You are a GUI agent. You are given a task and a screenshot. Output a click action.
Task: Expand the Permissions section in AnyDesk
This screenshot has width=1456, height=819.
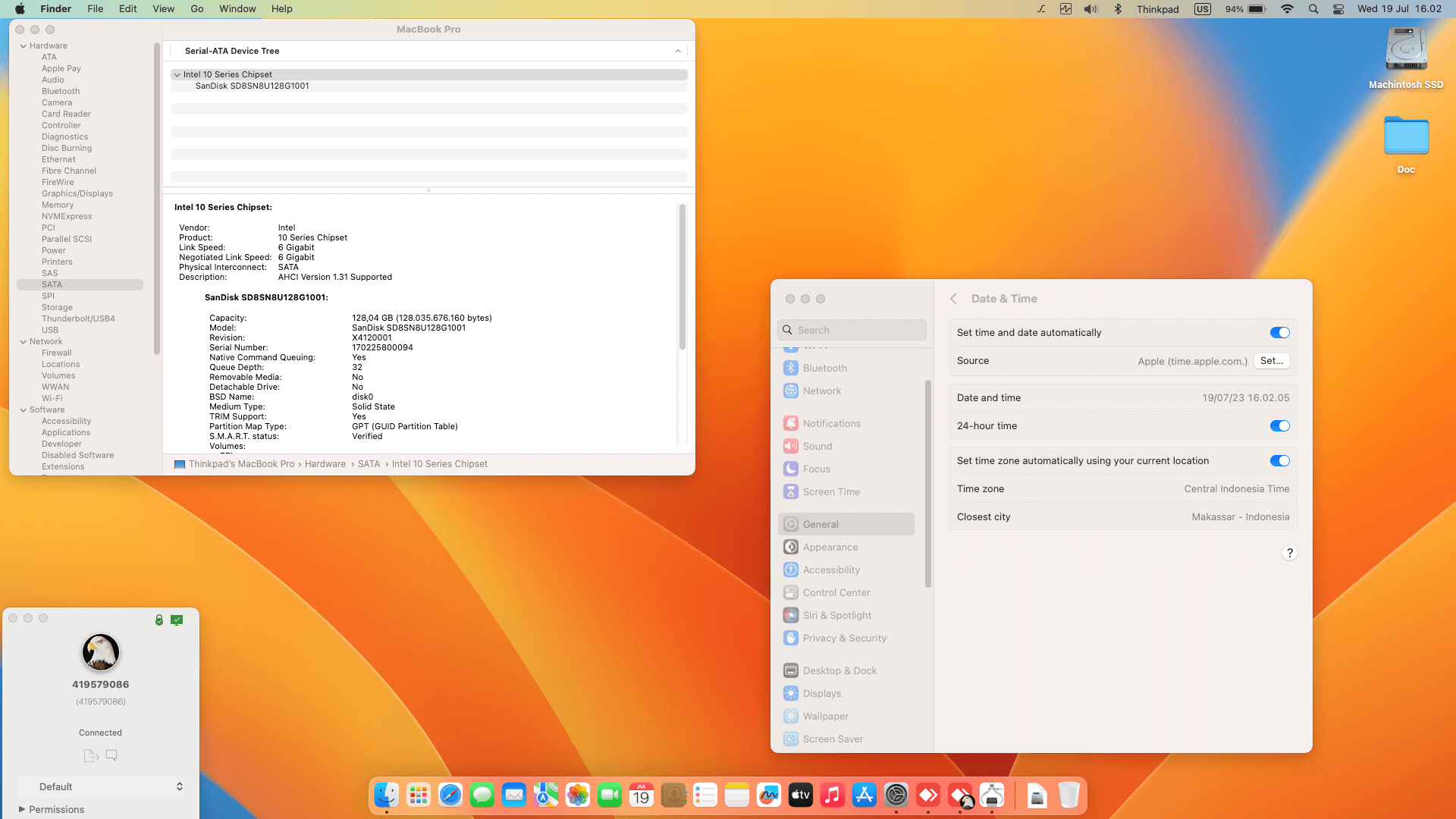click(x=22, y=809)
